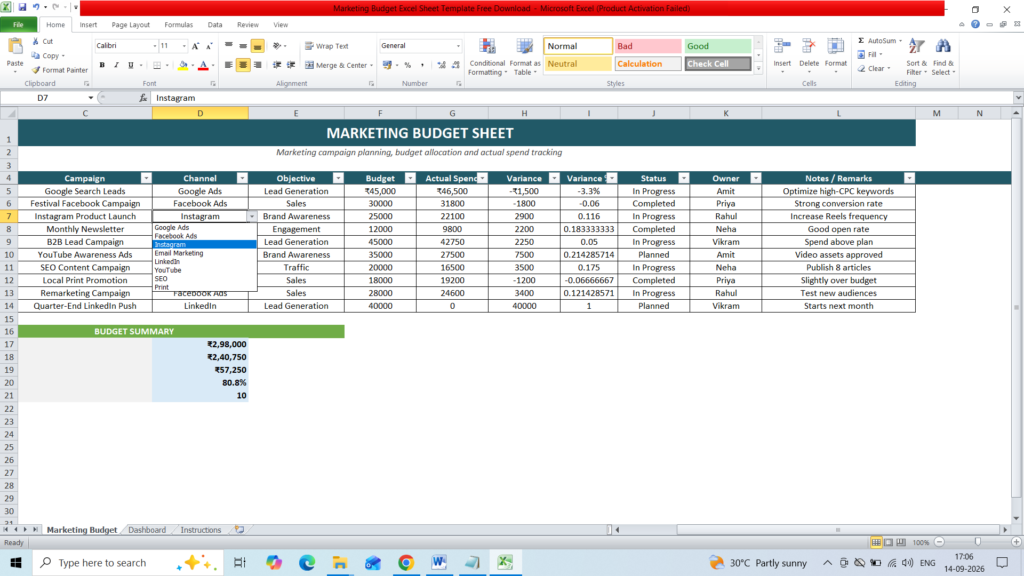Open the Dashboard sheet tab
1024x576 pixels.
147,530
